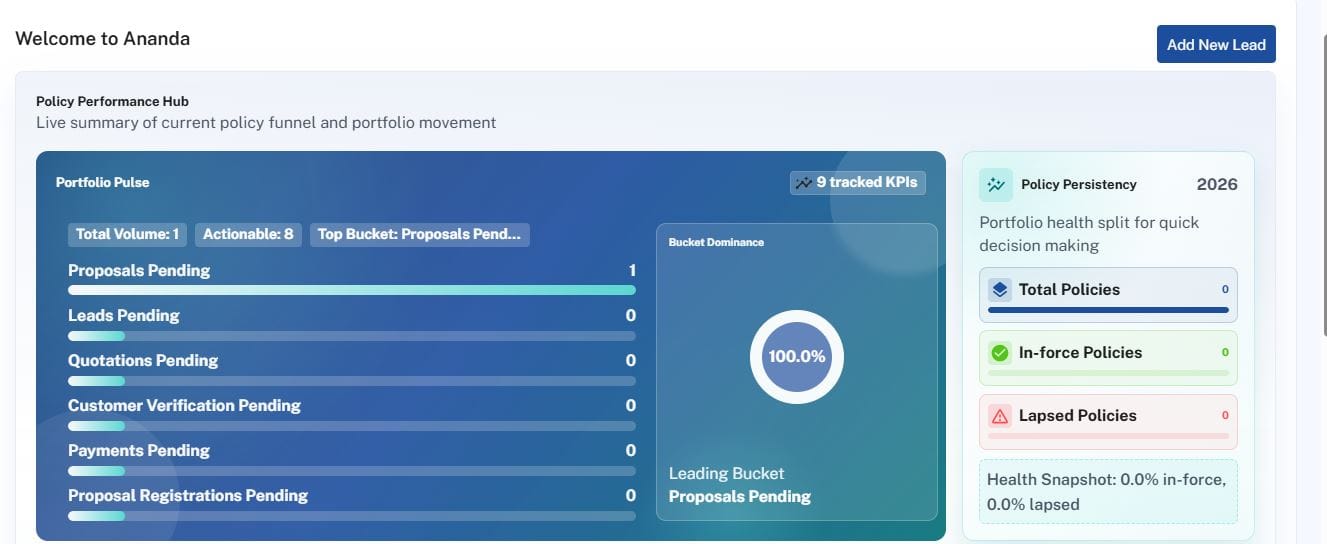Image resolution: width=1327 pixels, height=544 pixels.
Task: Click the Payments Pending progress bar
Action: pyautogui.click(x=351, y=471)
